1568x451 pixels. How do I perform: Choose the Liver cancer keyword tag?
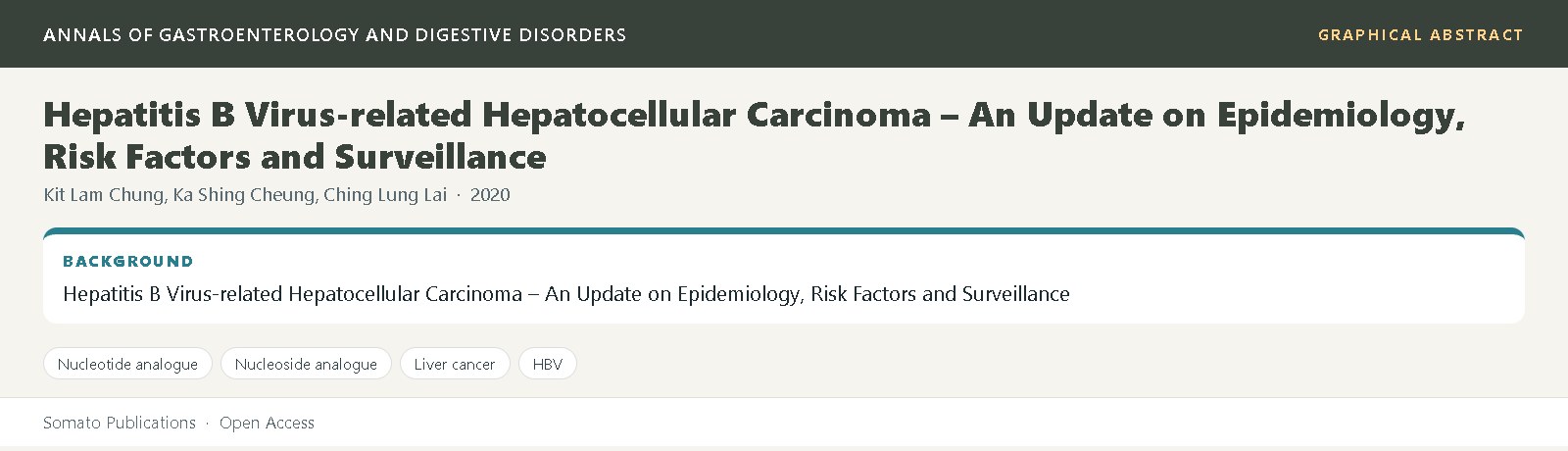click(455, 364)
